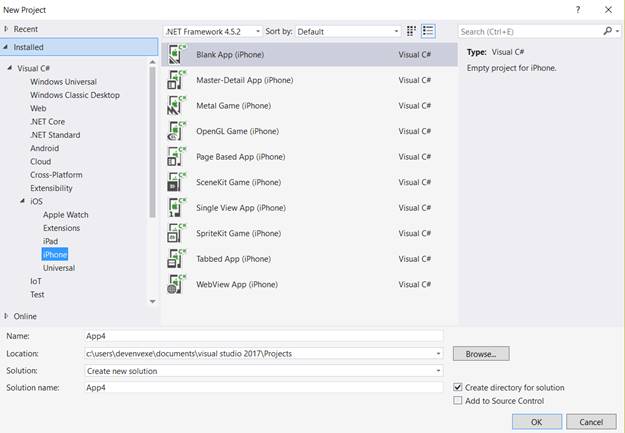This screenshot has width=625, height=433.
Task: Select the OpenGL Game (iPhone) template icon
Action: [177, 131]
